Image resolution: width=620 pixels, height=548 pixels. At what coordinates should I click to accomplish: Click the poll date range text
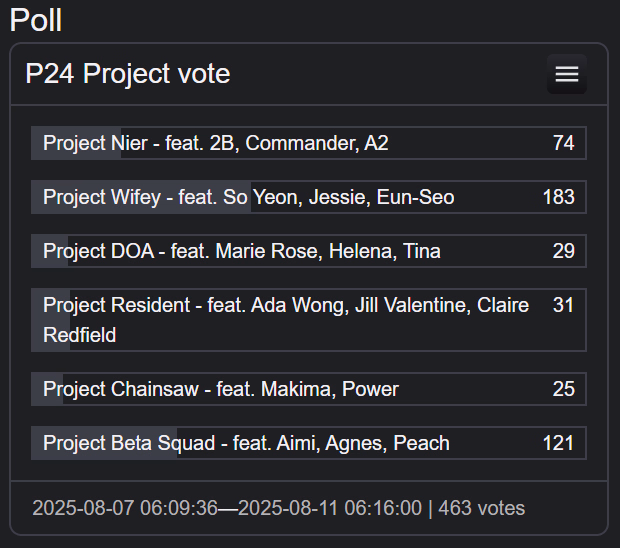click(x=226, y=509)
